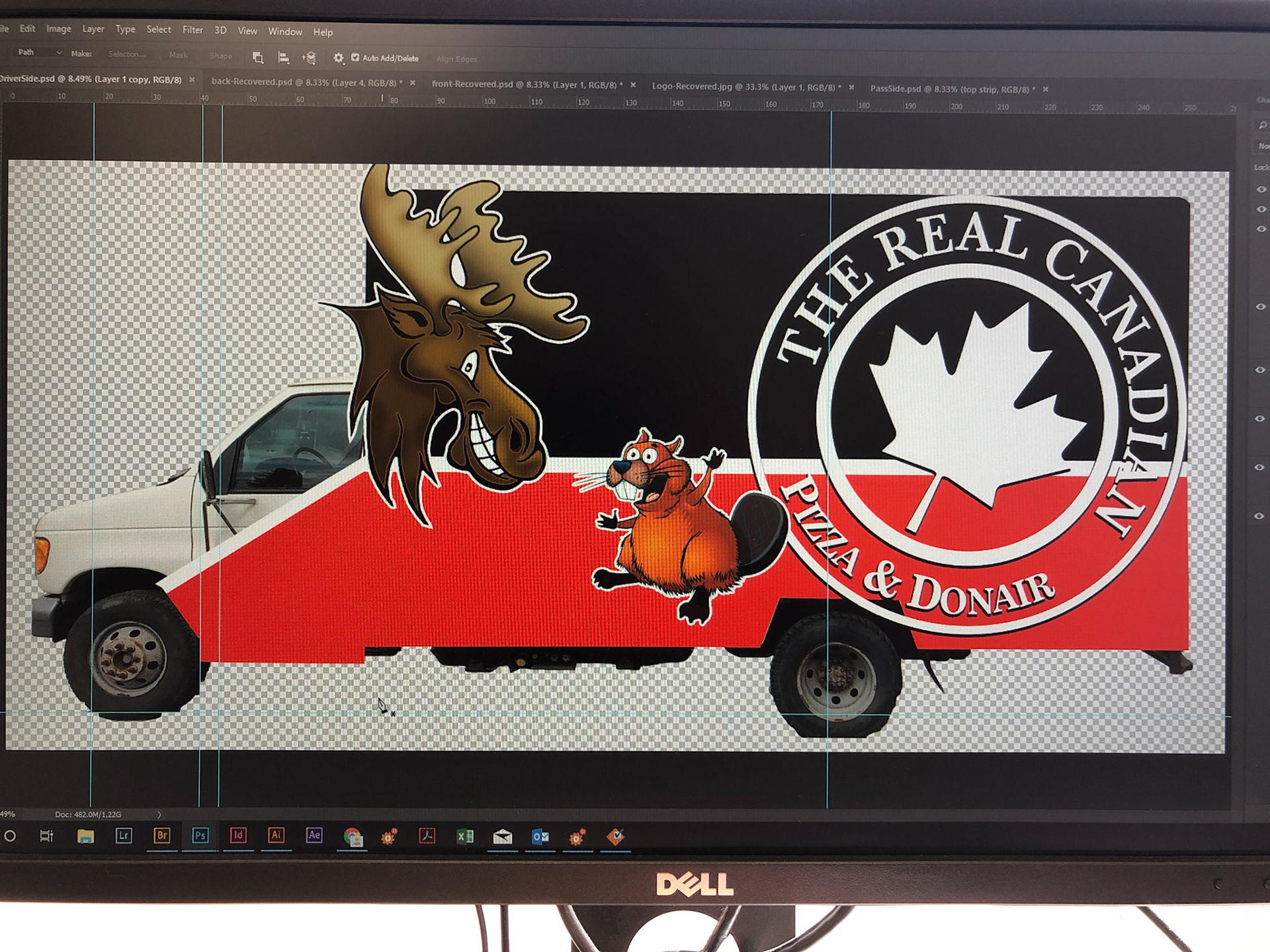Expand the Doc size status arrow

pyautogui.click(x=159, y=814)
